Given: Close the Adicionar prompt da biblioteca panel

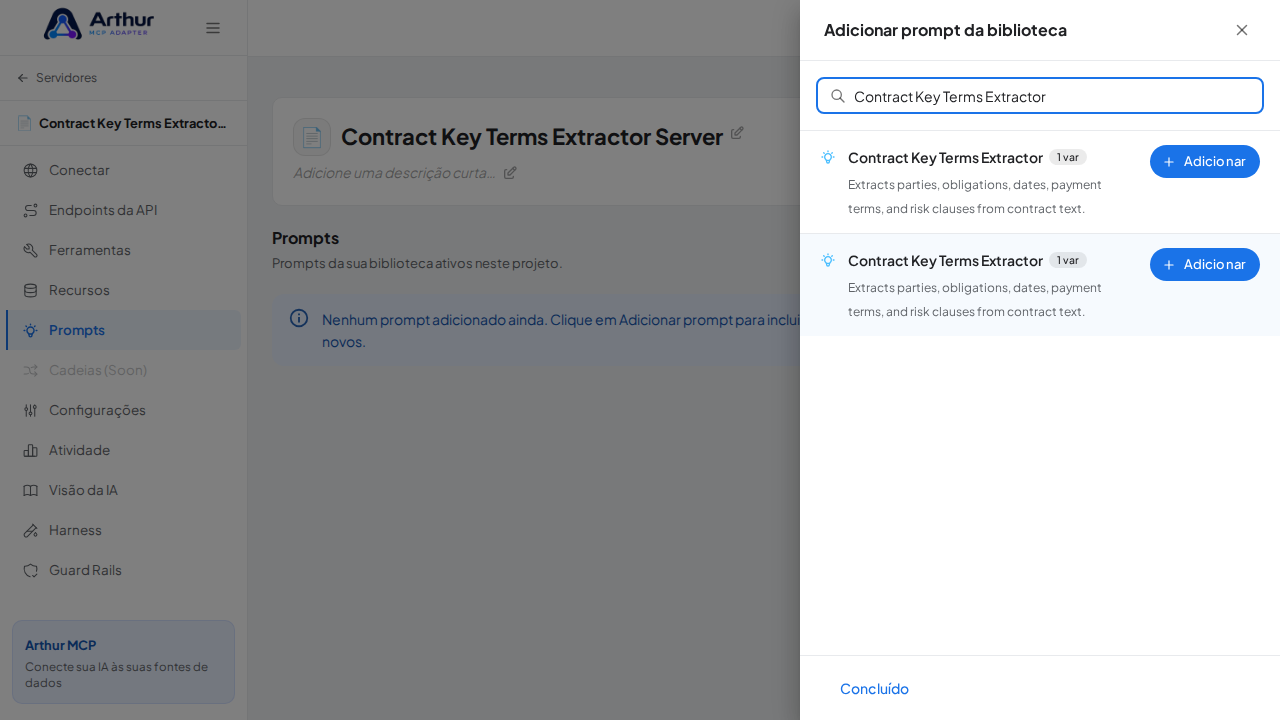Looking at the screenshot, I should click(1242, 30).
